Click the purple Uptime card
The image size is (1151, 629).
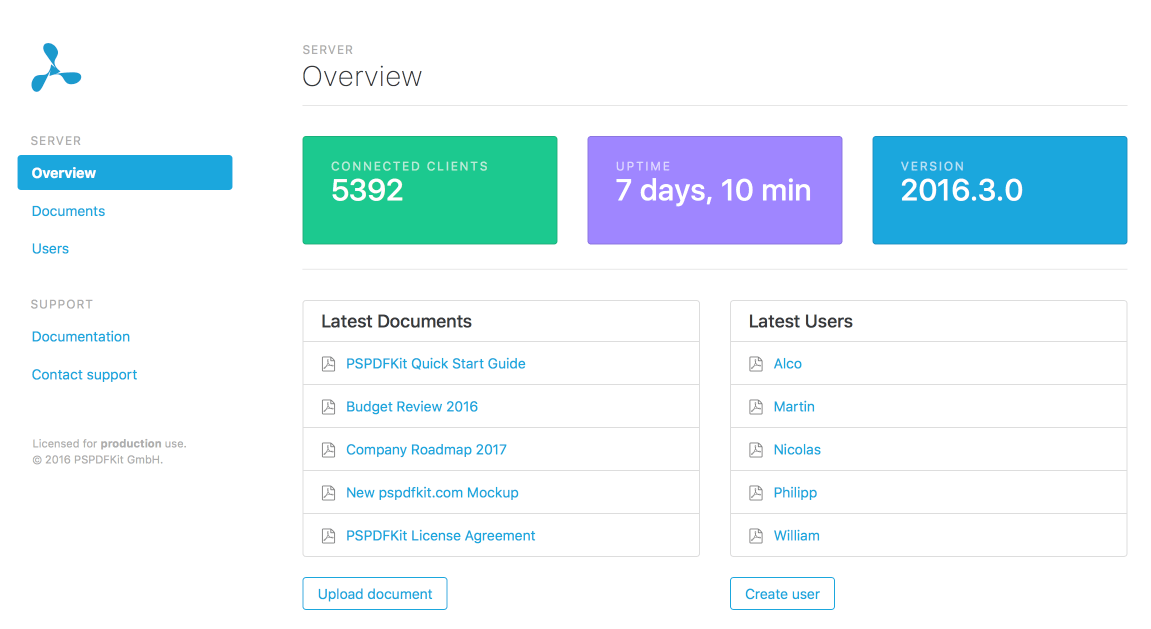[714, 190]
